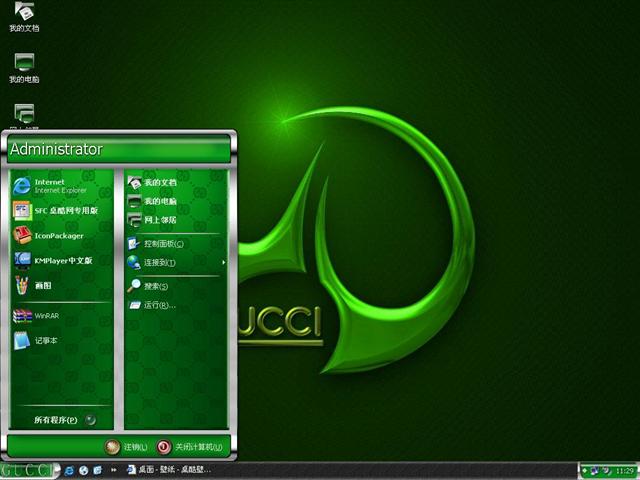This screenshot has height=480, width=640.
Task: Open 记事本 notepad entry
Action: click(61, 340)
